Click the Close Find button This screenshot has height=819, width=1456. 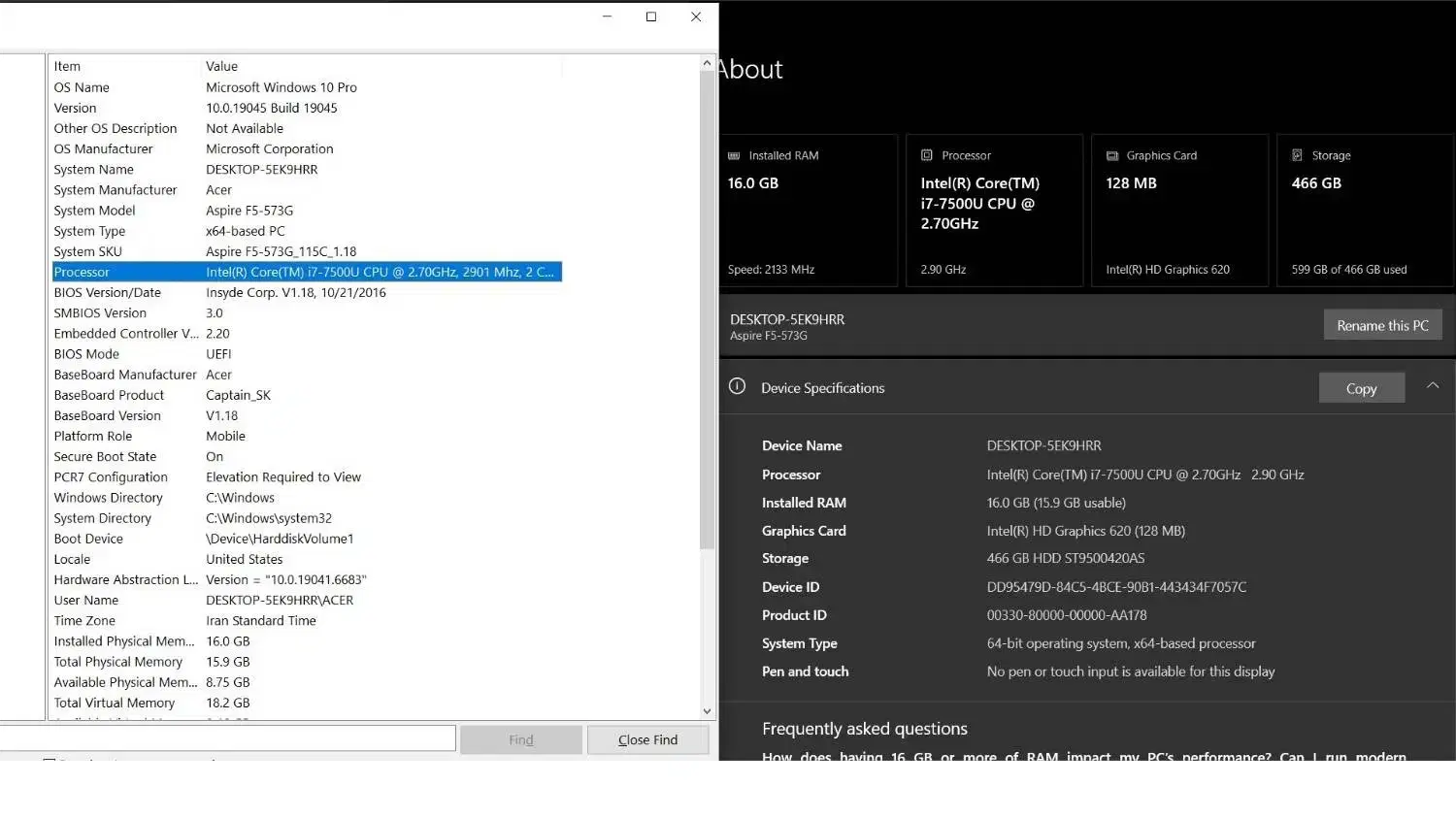(x=648, y=739)
